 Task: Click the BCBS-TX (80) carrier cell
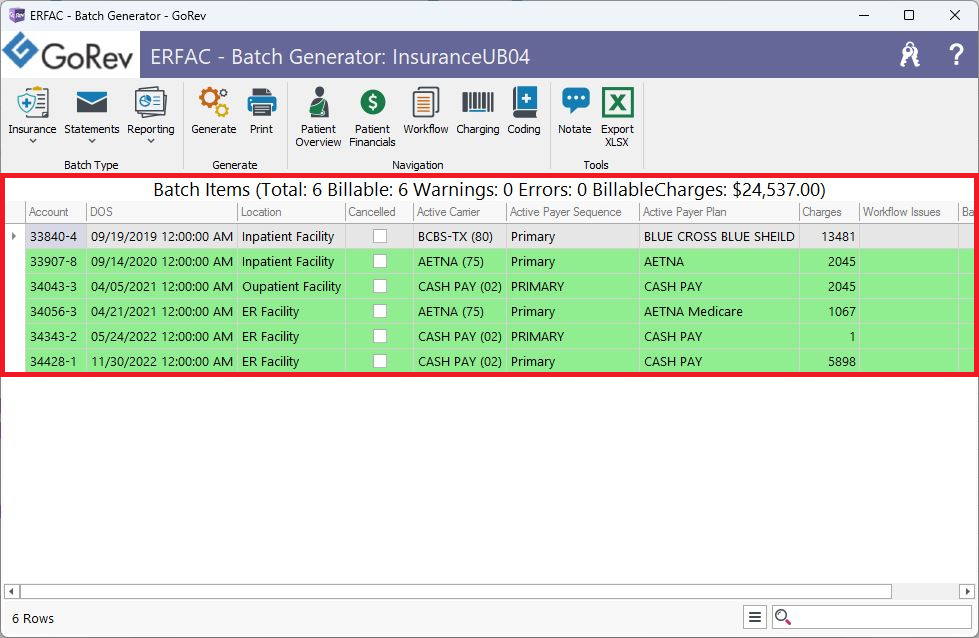click(460, 237)
